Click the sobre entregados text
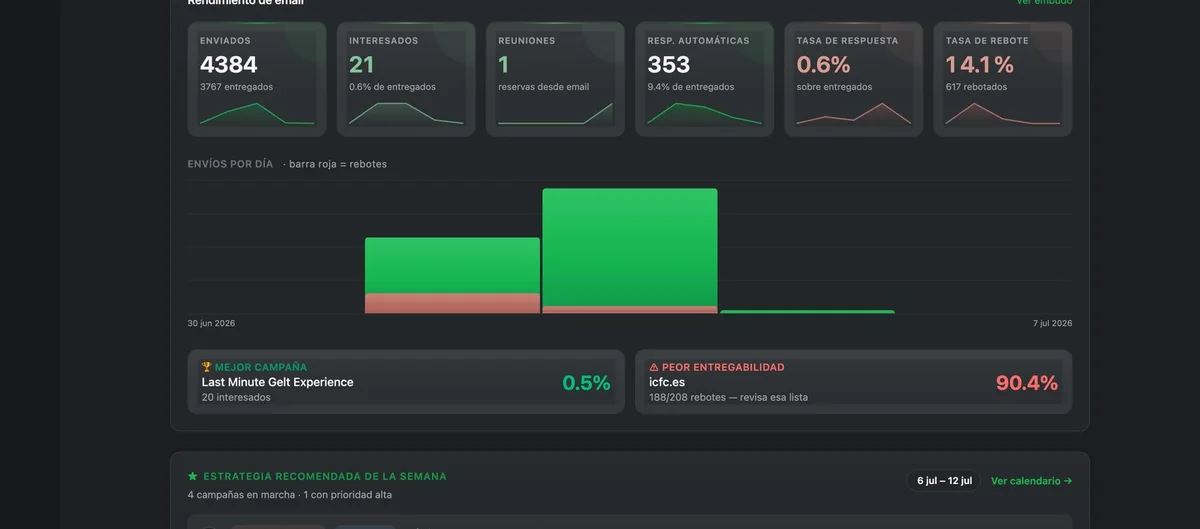This screenshot has width=1200, height=529. (834, 87)
